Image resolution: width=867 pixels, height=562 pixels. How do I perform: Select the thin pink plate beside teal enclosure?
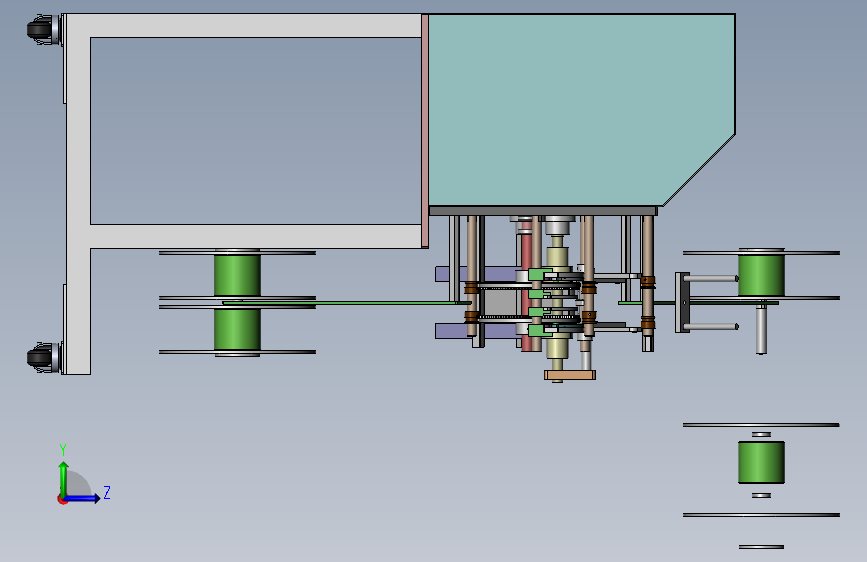coord(425,131)
